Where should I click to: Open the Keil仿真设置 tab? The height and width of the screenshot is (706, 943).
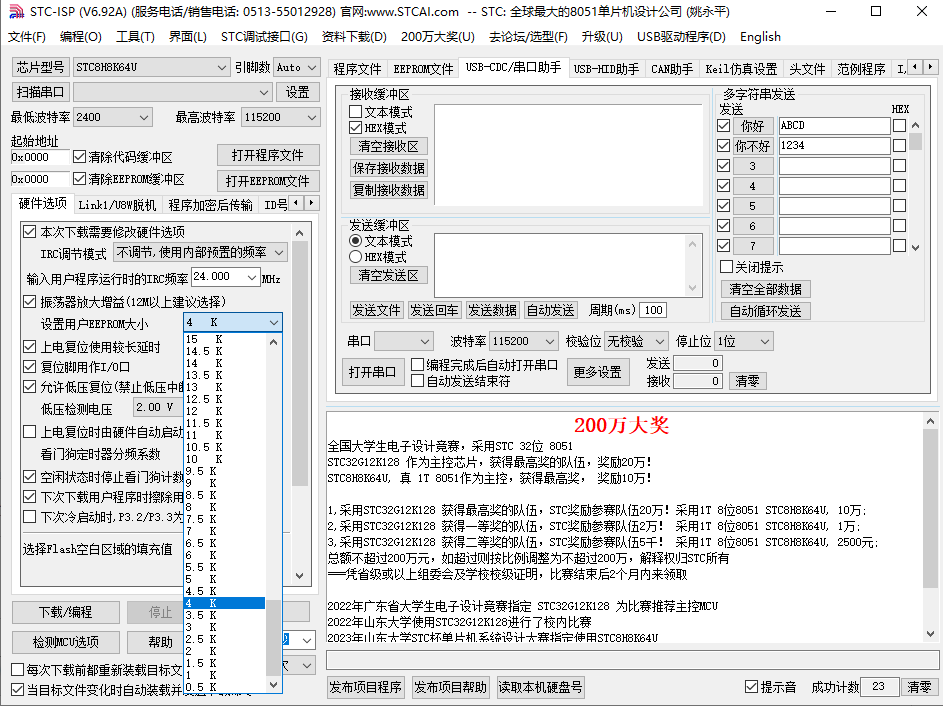(x=741, y=69)
